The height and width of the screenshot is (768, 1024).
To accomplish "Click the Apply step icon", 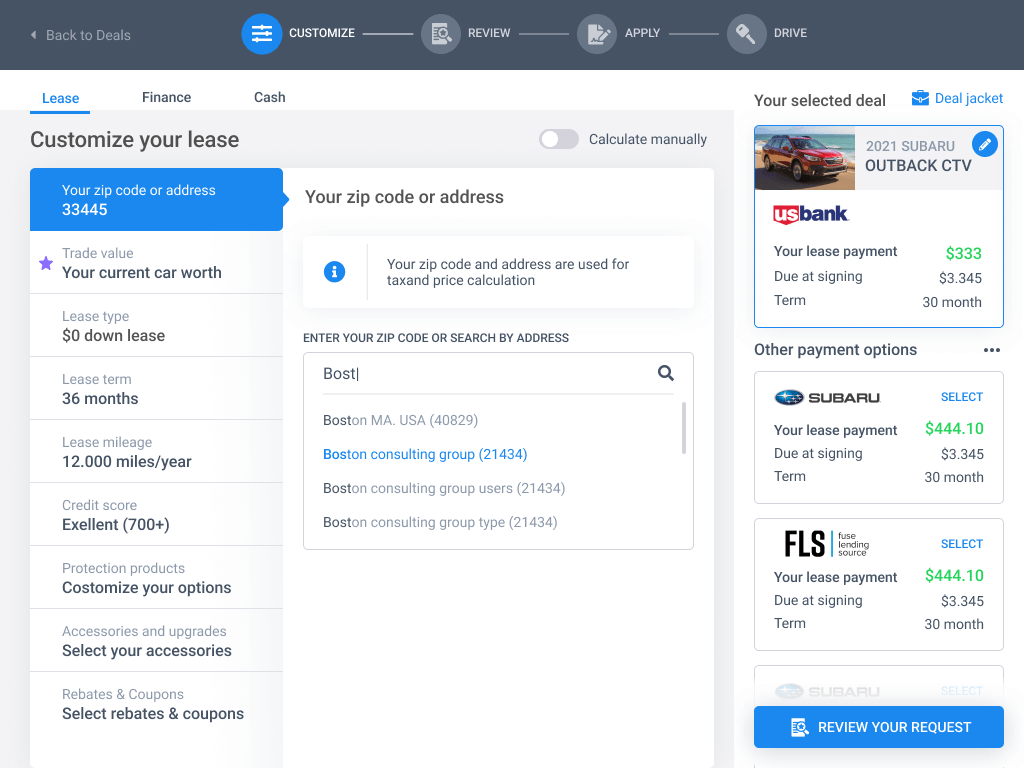I will (597, 34).
